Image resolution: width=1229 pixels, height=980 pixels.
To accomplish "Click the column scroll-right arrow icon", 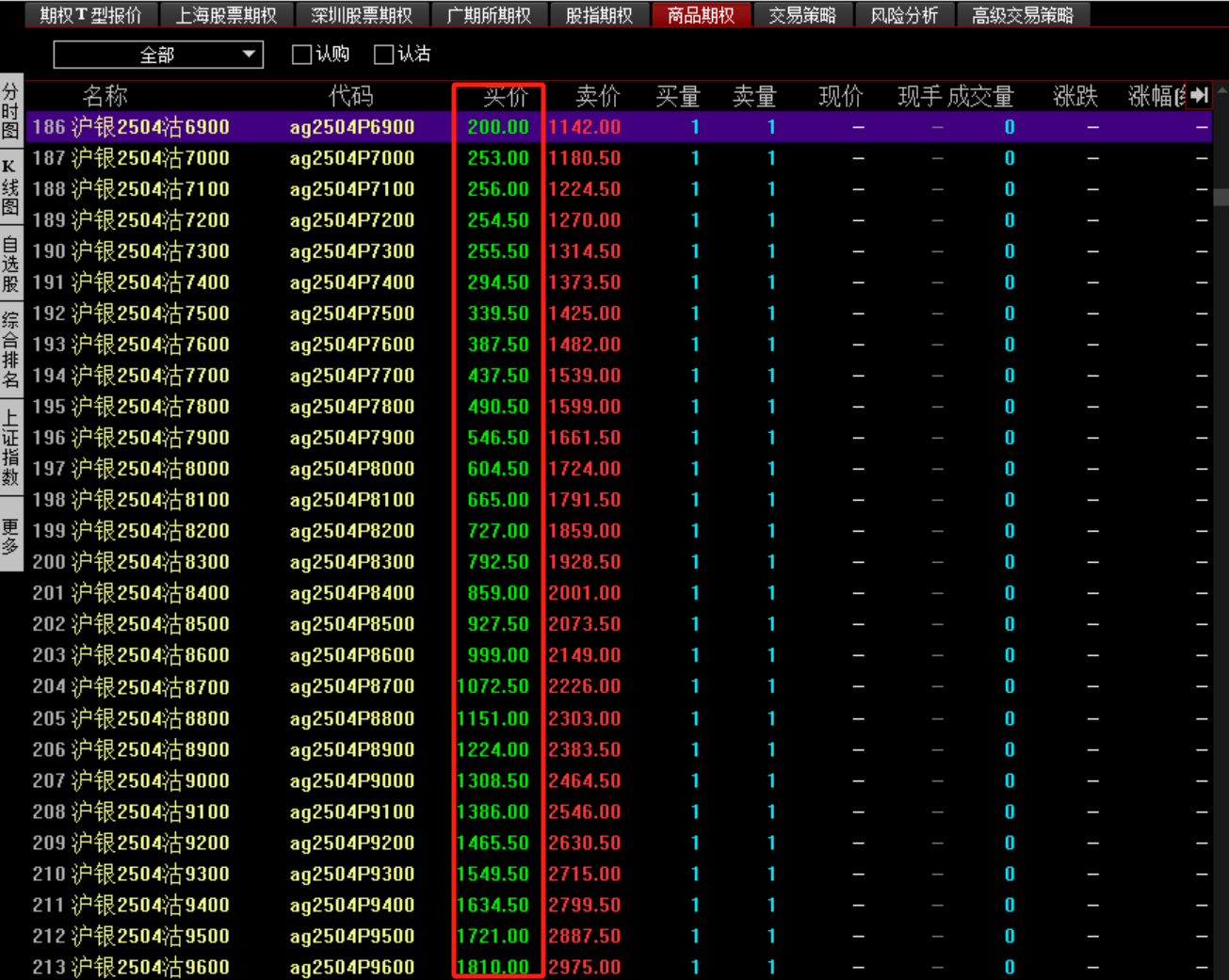I will click(1198, 95).
